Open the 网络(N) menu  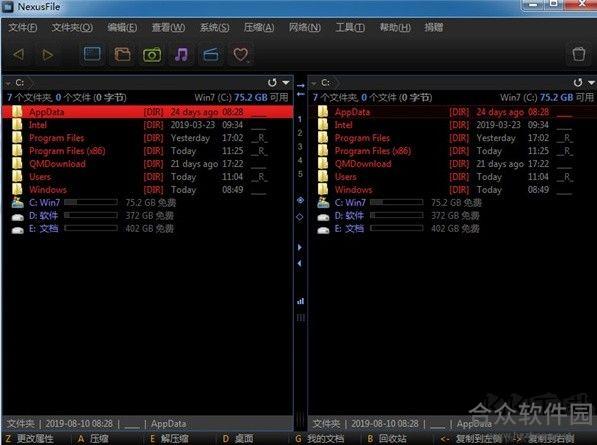click(x=305, y=27)
